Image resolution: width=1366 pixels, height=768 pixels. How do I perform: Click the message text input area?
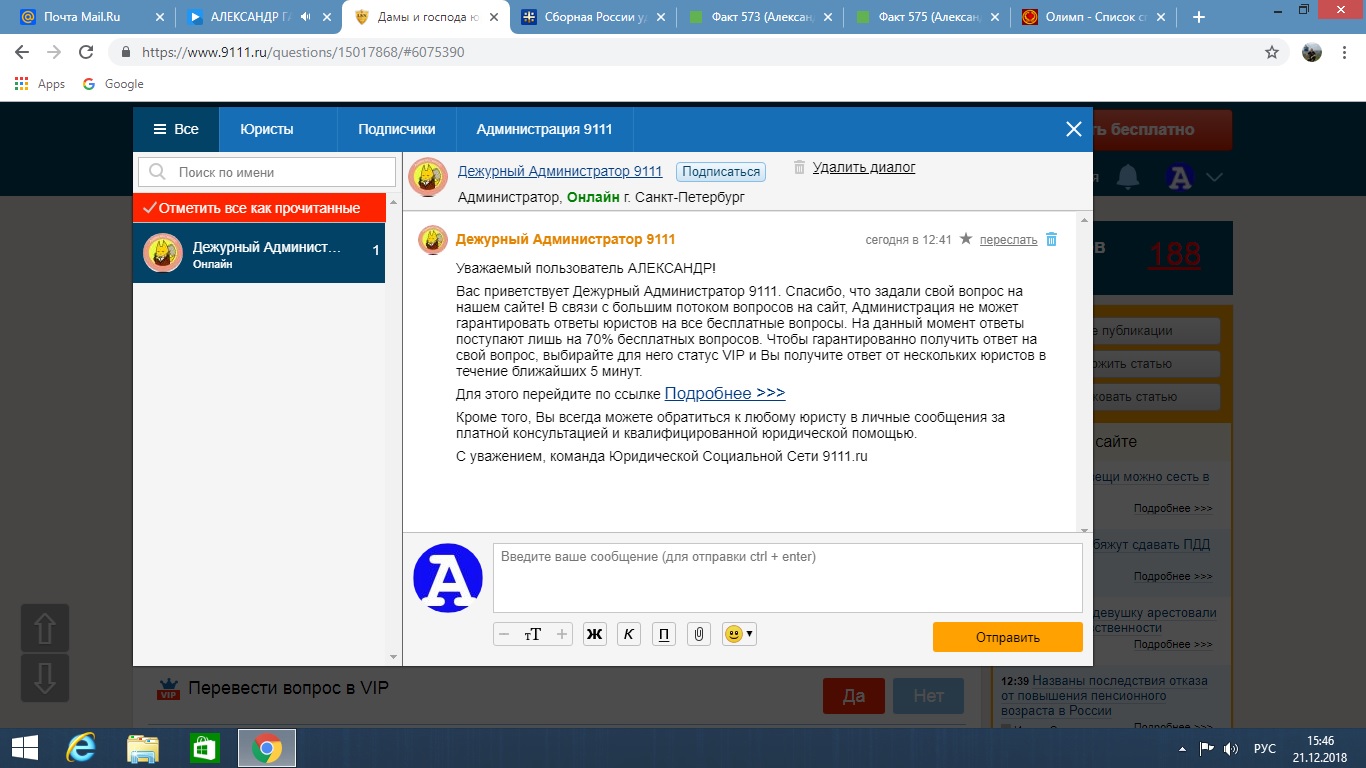788,578
